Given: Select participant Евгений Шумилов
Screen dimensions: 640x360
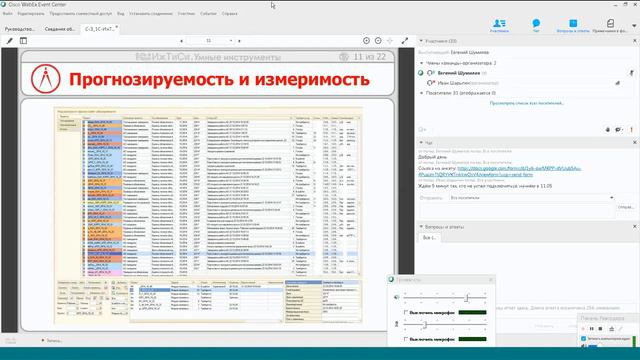Looking at the screenshot, I should pyautogui.click(x=458, y=73).
